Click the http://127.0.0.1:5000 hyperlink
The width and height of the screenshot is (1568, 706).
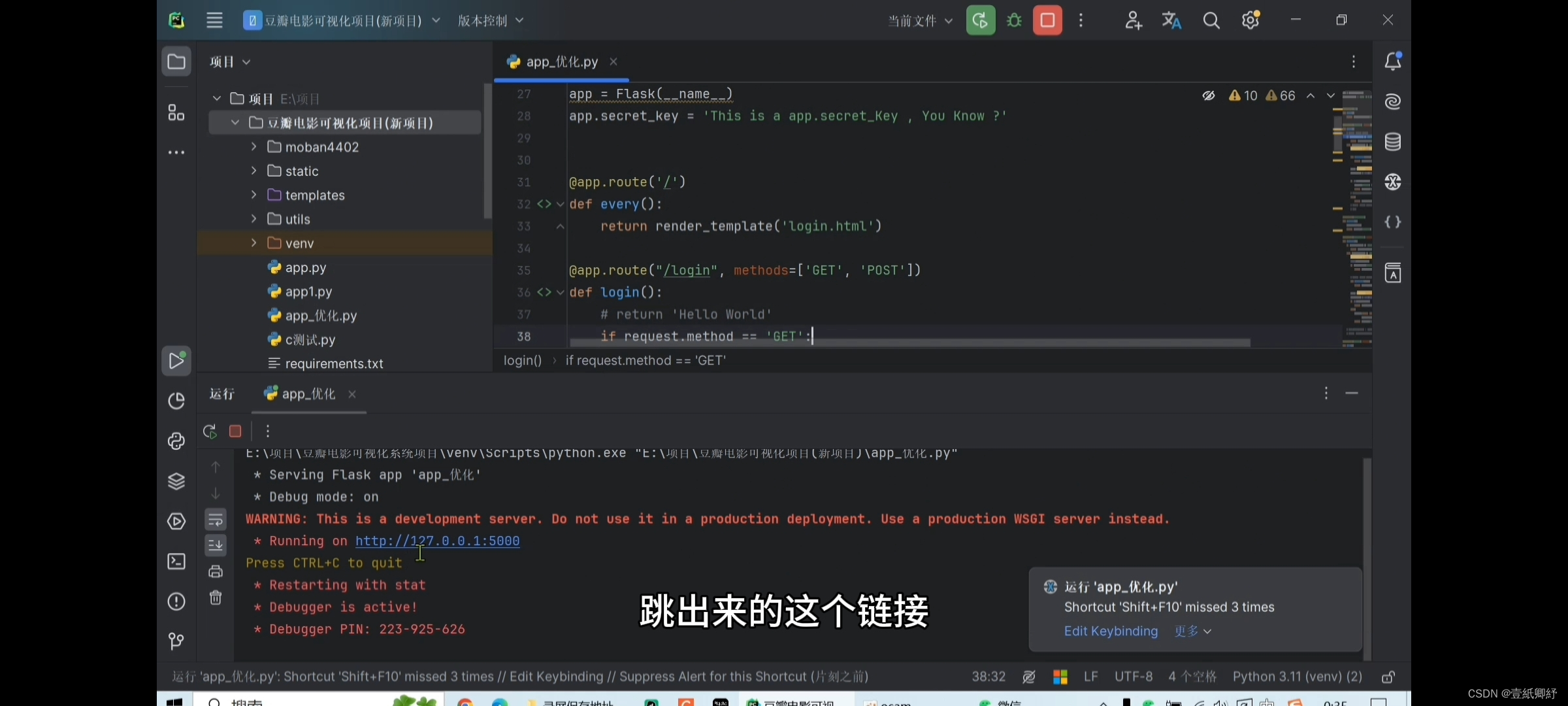pyautogui.click(x=438, y=541)
